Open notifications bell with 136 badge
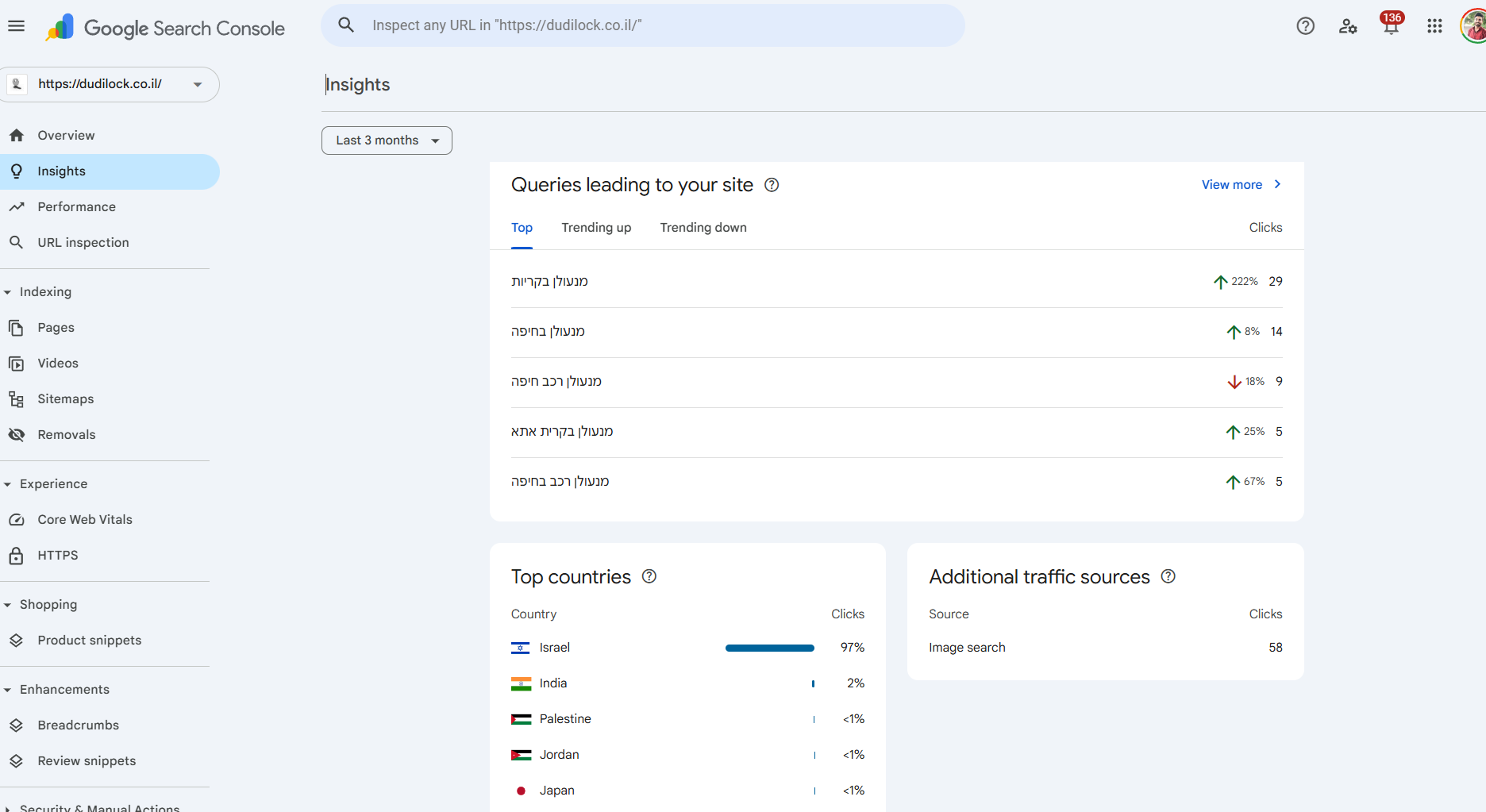Image resolution: width=1486 pixels, height=812 pixels. pyautogui.click(x=1391, y=26)
